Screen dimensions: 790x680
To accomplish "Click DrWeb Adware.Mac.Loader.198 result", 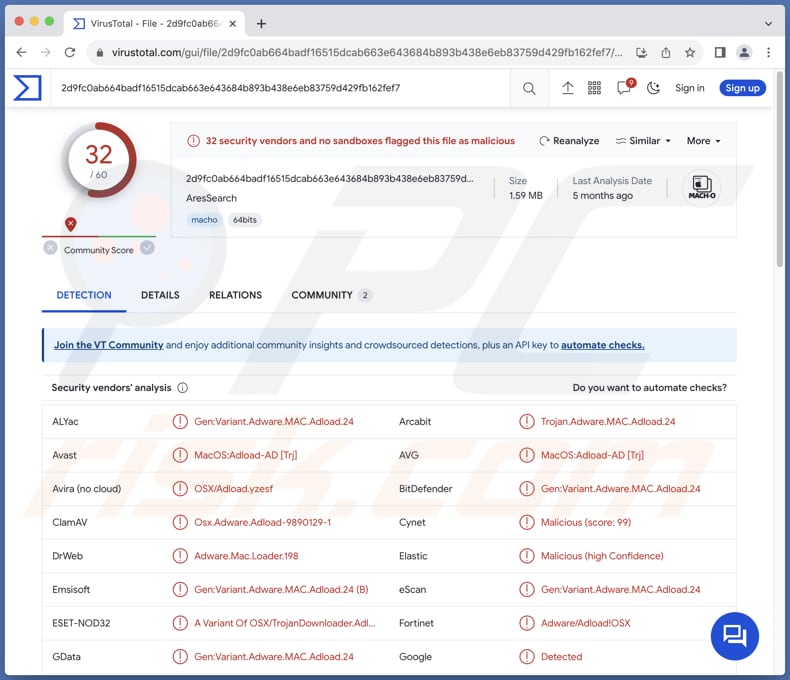I will tap(246, 556).
